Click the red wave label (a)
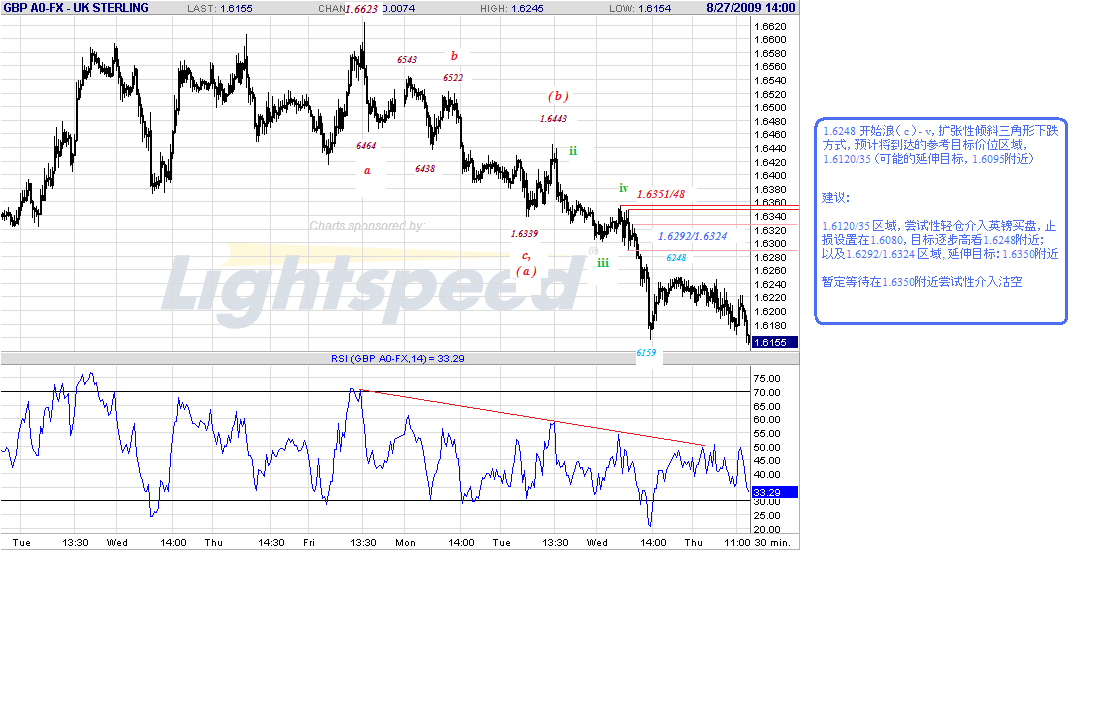Screen dimensions: 1097x704 click(x=527, y=271)
